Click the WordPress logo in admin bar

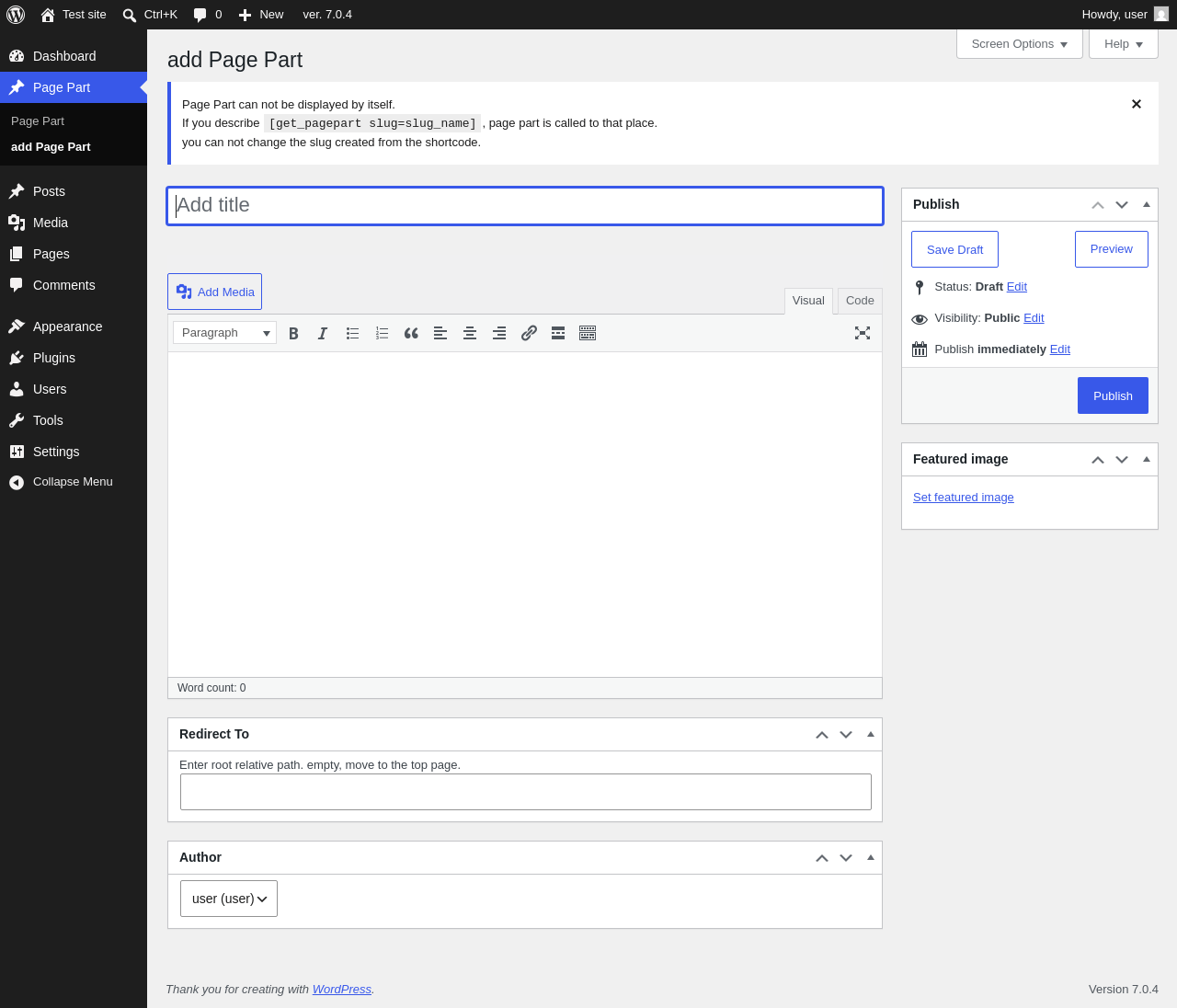tap(16, 15)
